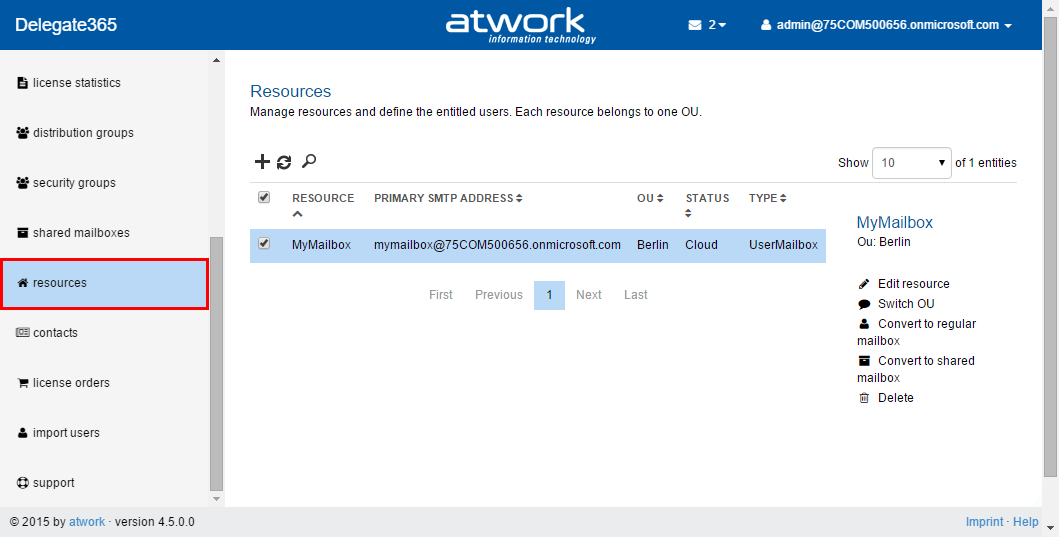Click the search magnifier icon

coord(309,161)
